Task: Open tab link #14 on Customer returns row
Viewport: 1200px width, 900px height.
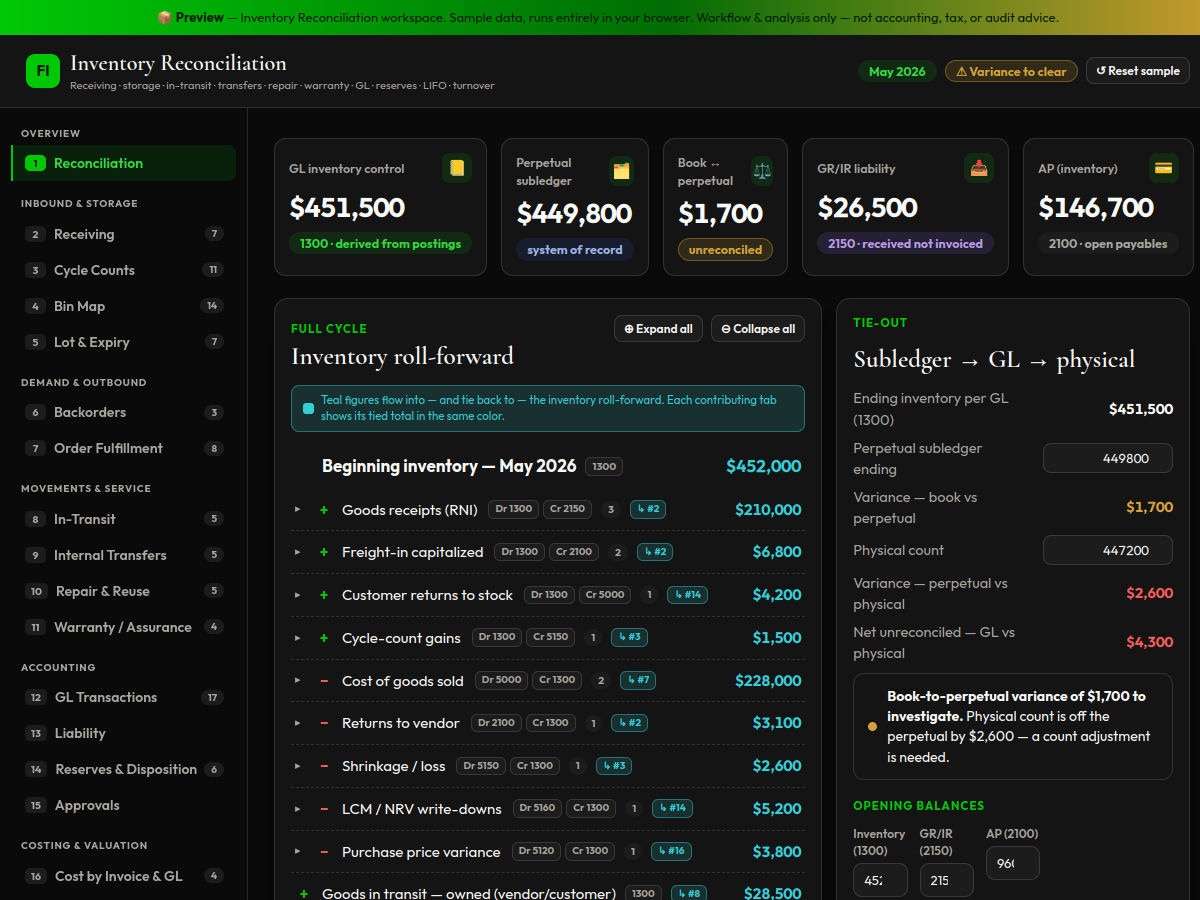Action: [x=686, y=595]
